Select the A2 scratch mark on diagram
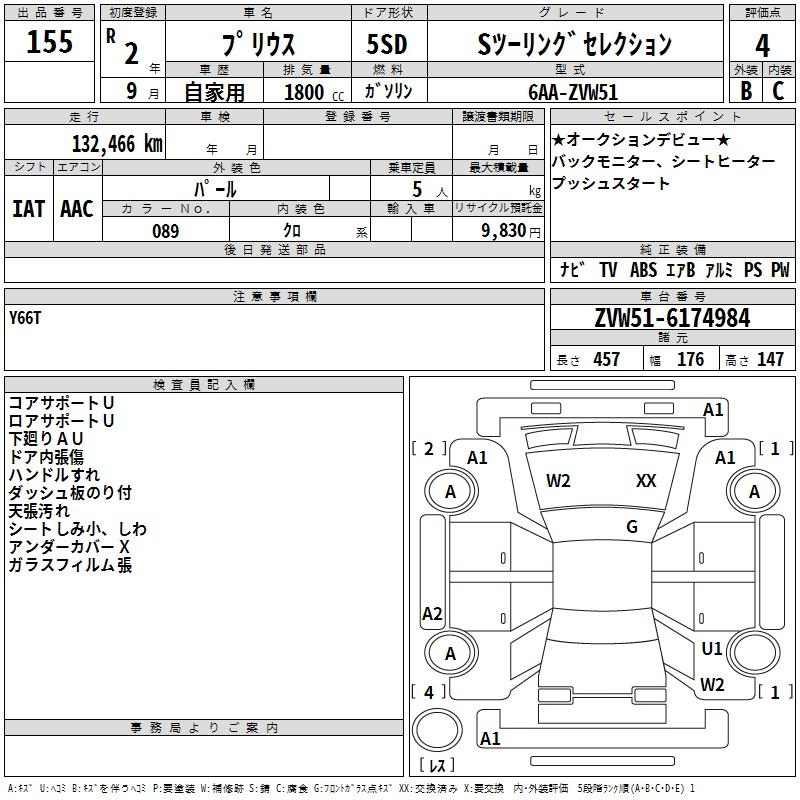This screenshot has height=800, width=800. [432, 614]
